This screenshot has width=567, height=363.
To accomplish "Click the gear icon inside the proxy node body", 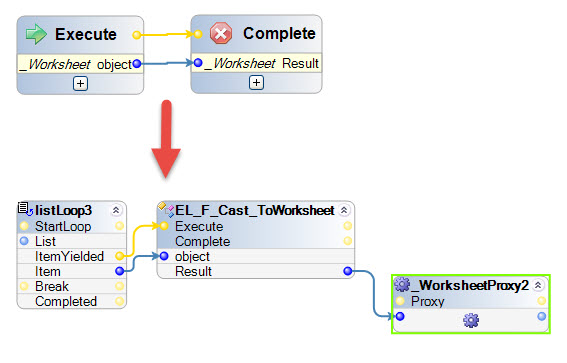I will click(471, 320).
